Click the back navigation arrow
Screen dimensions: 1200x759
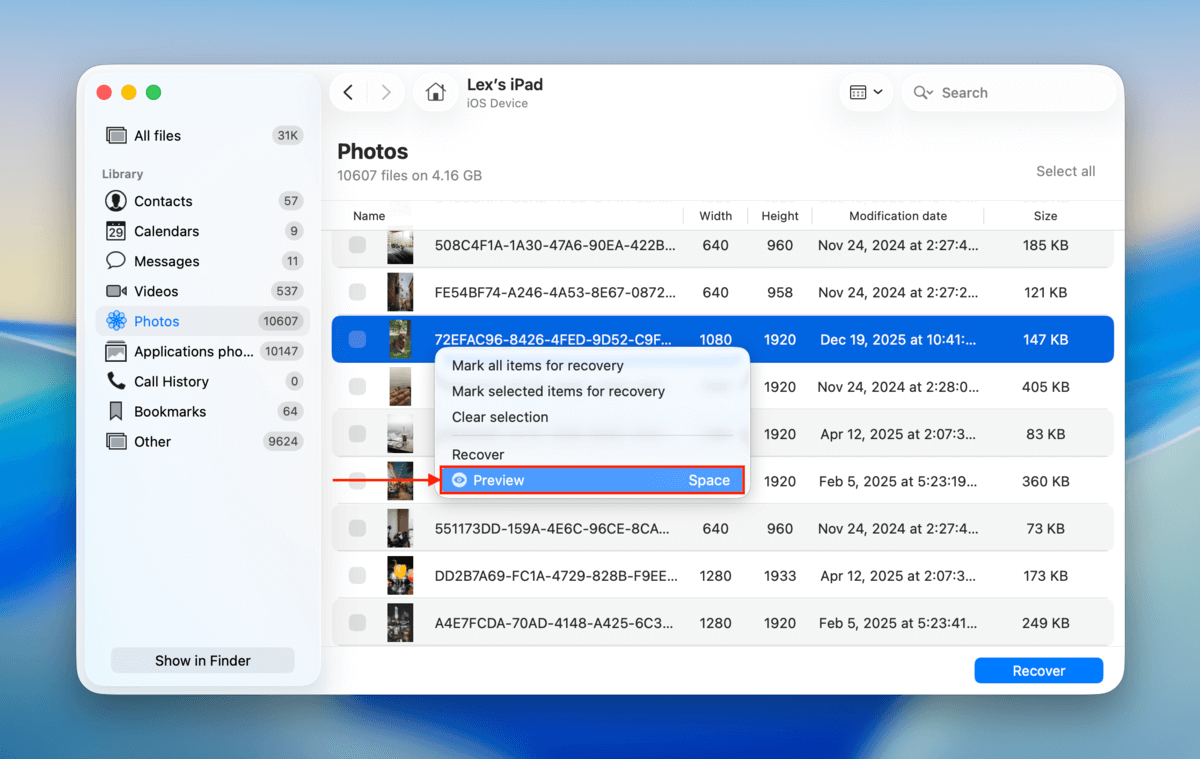(347, 91)
